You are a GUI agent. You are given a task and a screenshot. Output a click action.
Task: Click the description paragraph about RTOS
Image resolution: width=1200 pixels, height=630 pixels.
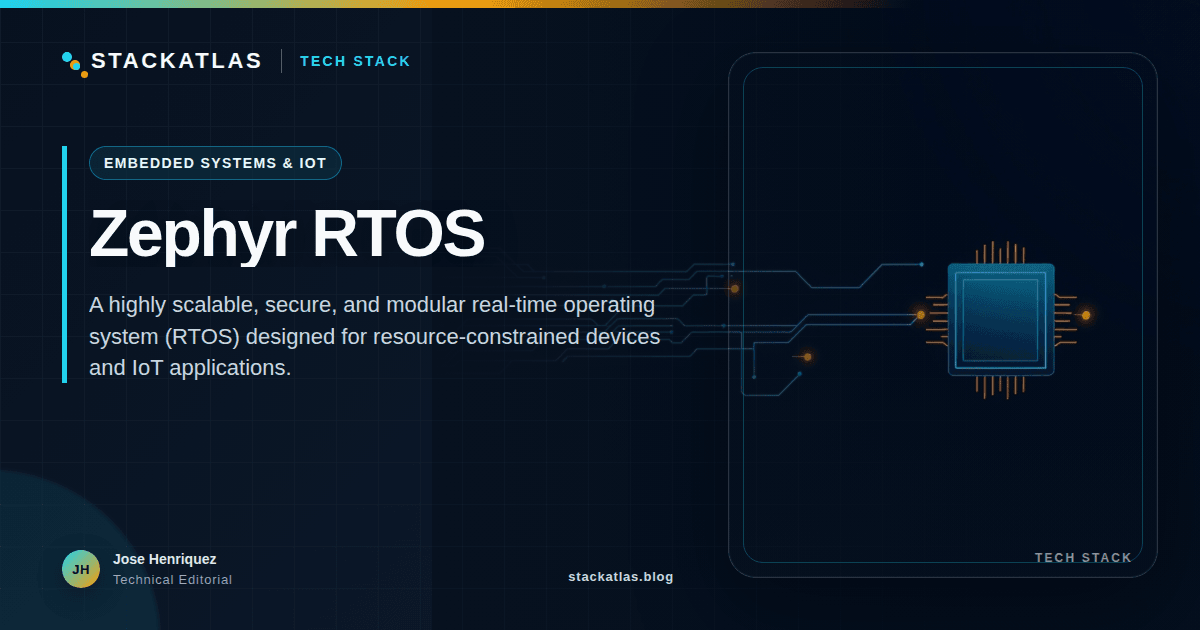pos(375,336)
